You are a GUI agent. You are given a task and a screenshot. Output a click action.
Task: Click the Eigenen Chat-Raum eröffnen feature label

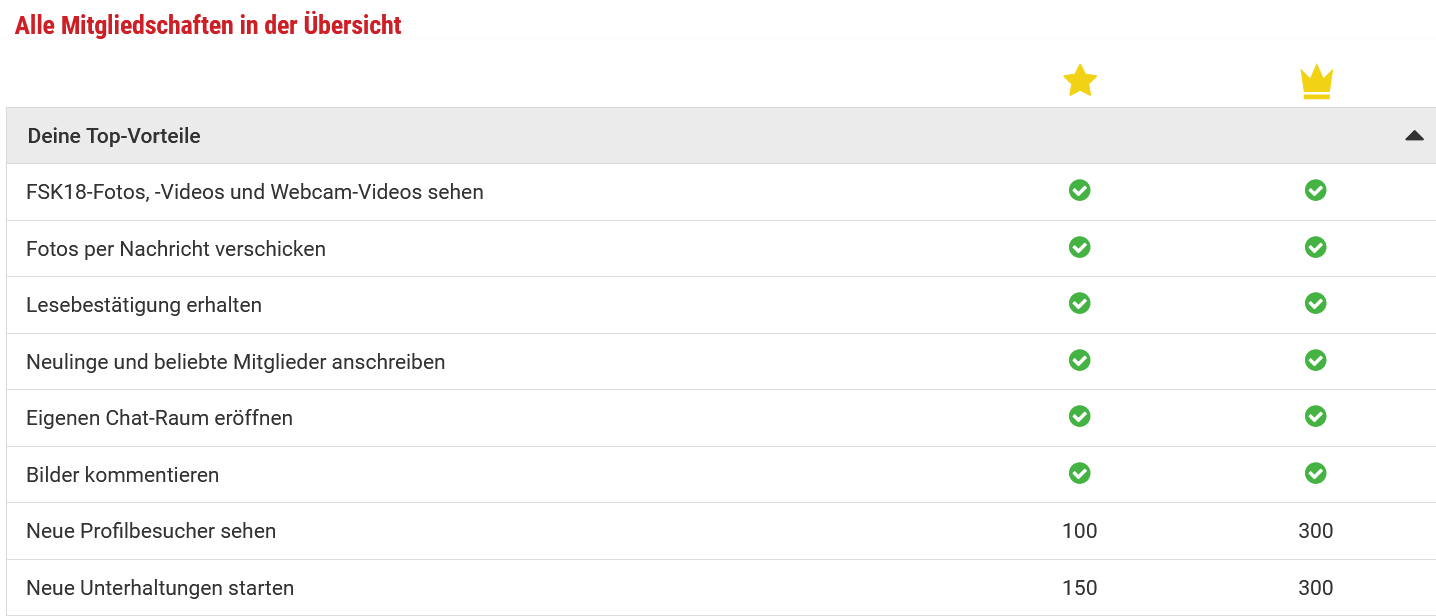(x=160, y=418)
